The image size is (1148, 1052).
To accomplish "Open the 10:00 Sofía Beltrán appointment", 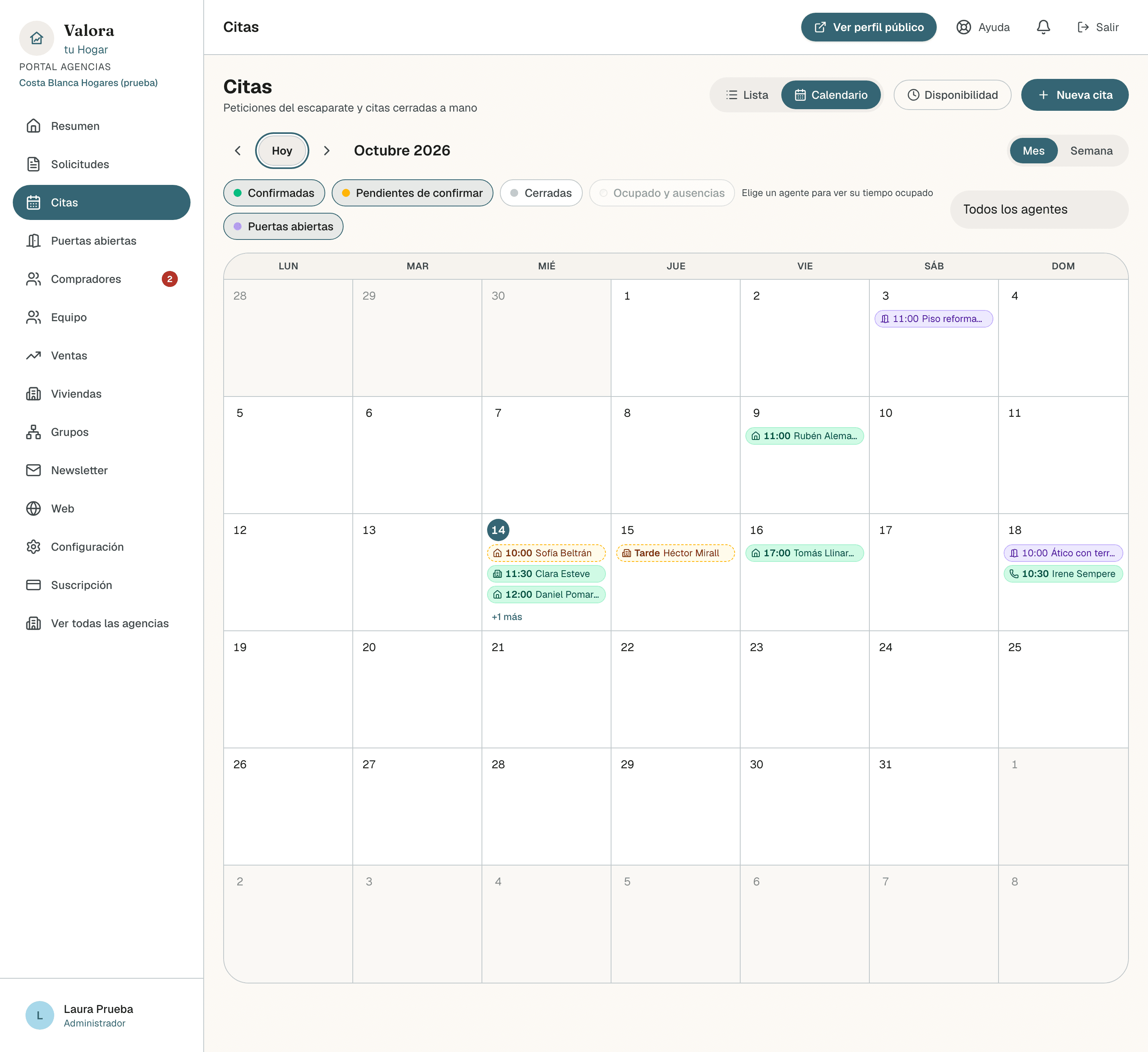I will (546, 553).
